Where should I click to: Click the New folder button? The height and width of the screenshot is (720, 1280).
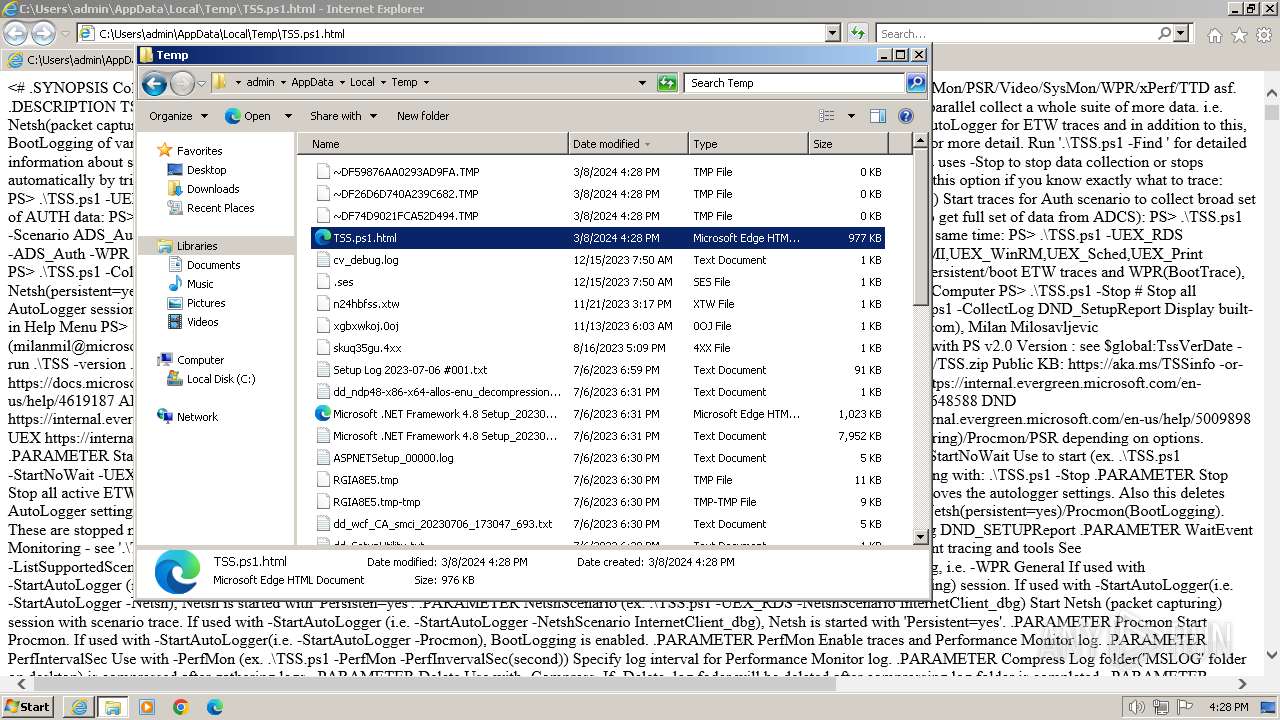coord(423,116)
